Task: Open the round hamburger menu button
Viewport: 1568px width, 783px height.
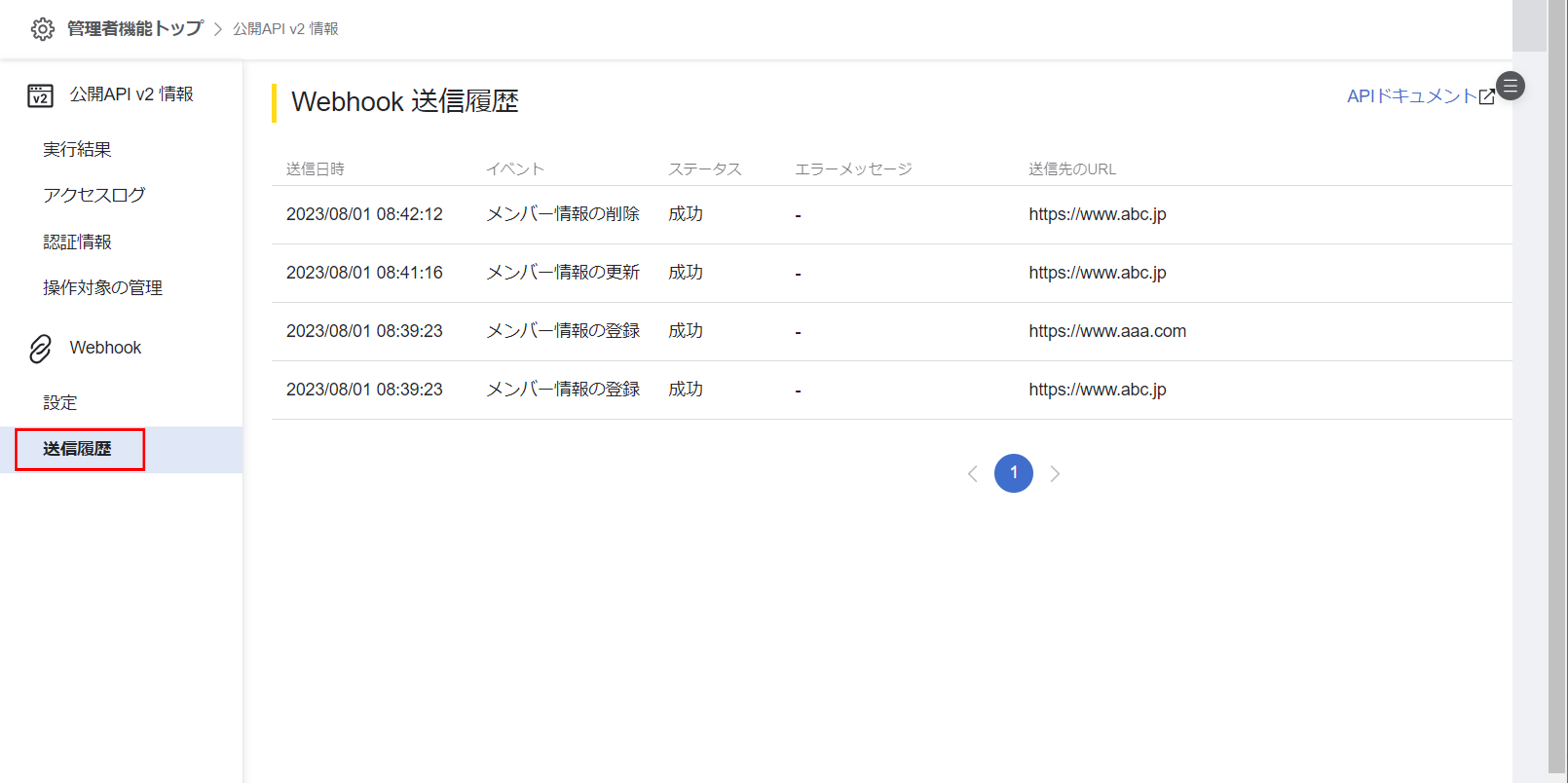Action: pyautogui.click(x=1510, y=86)
